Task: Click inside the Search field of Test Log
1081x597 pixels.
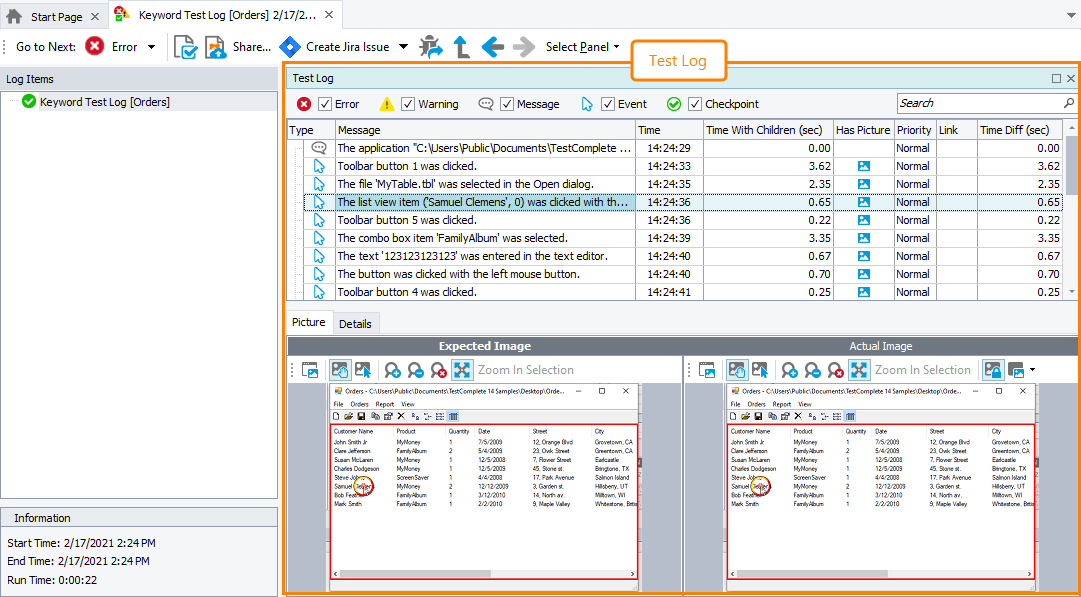Action: [x=980, y=103]
